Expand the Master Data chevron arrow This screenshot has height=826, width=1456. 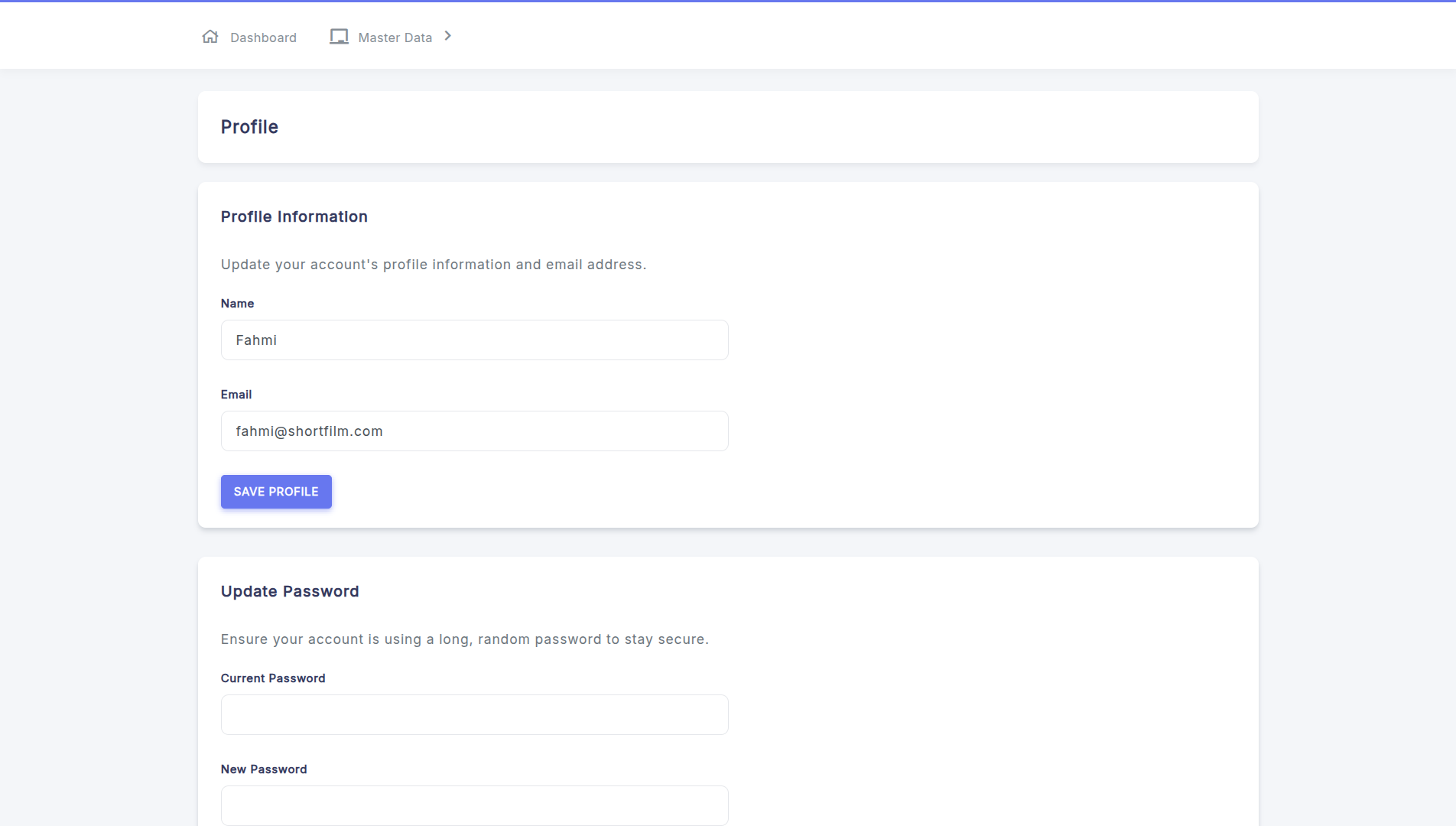point(448,36)
